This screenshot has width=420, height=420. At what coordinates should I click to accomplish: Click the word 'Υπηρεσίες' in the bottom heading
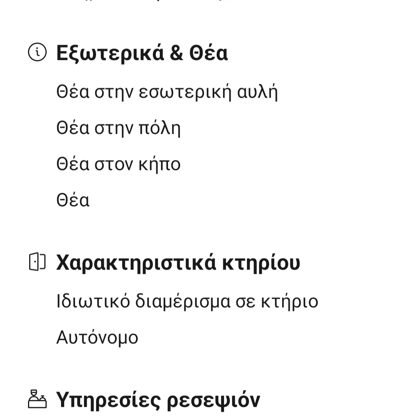108,400
